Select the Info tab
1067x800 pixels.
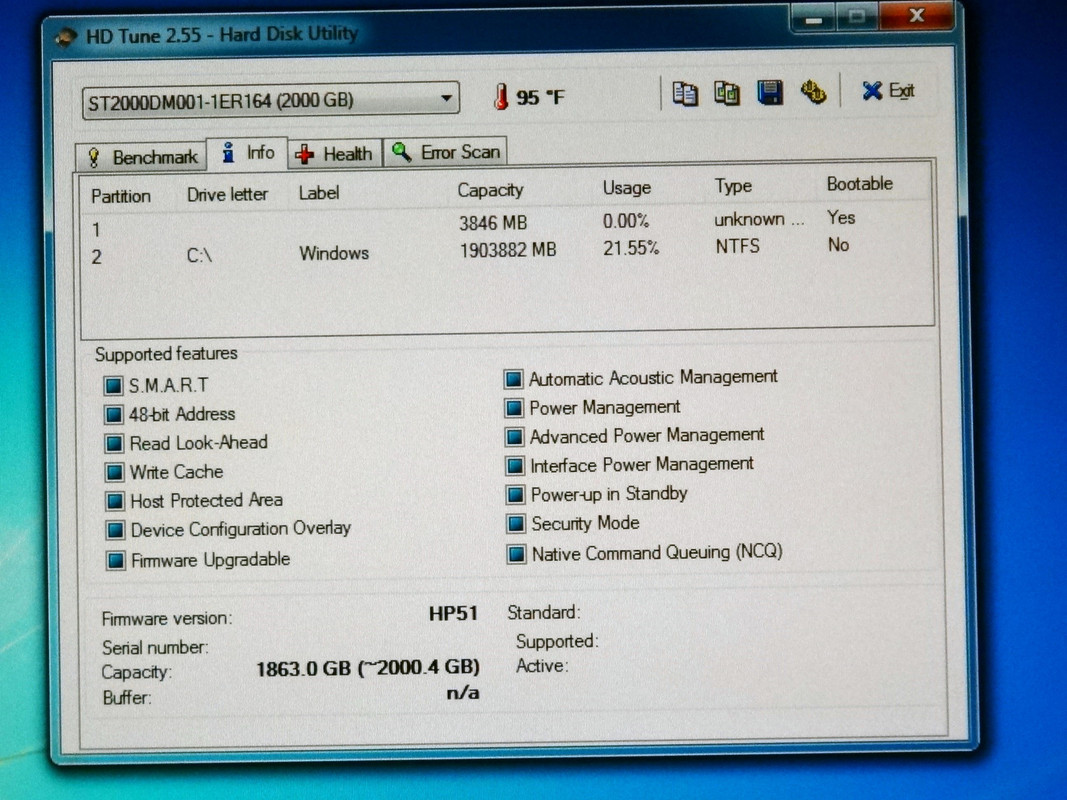pos(247,153)
